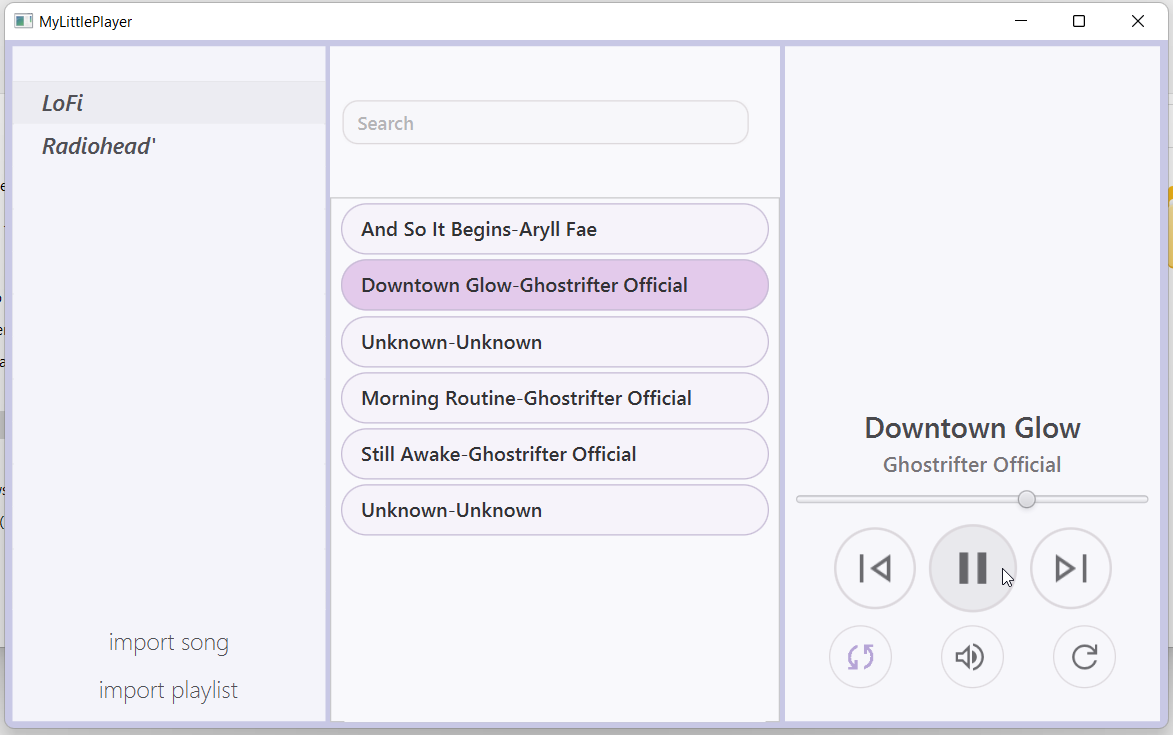Toggle repeat on the current song
Viewport: 1173px width, 735px height.
click(x=1084, y=657)
